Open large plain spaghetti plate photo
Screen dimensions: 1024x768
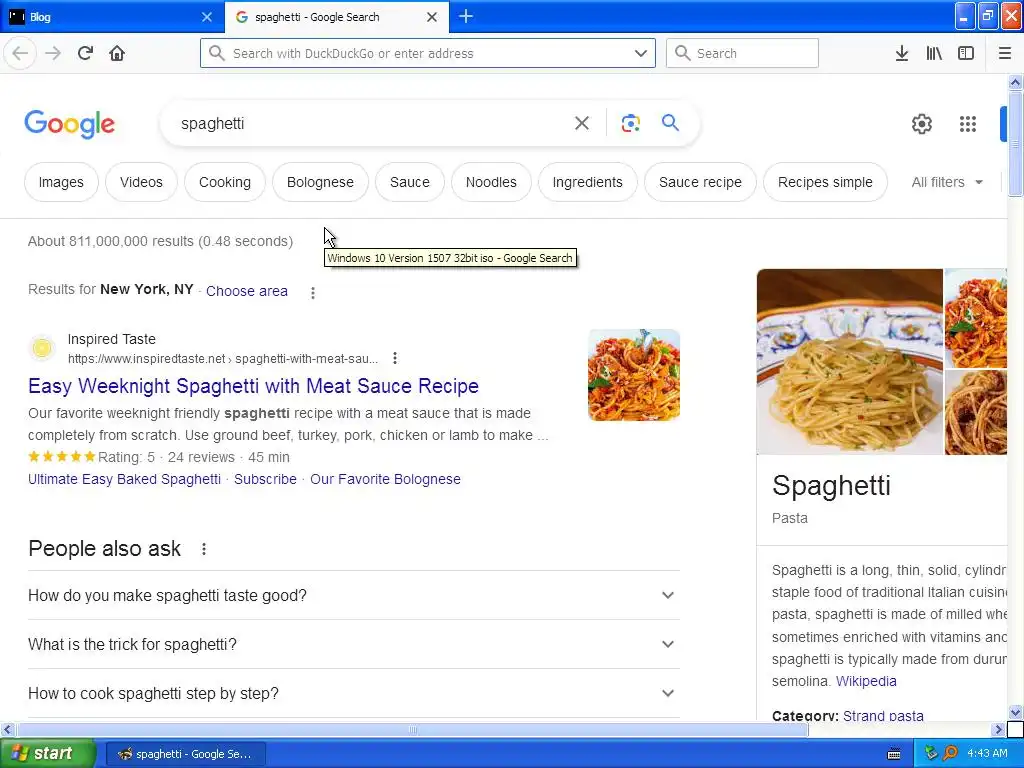pyautogui.click(x=850, y=361)
